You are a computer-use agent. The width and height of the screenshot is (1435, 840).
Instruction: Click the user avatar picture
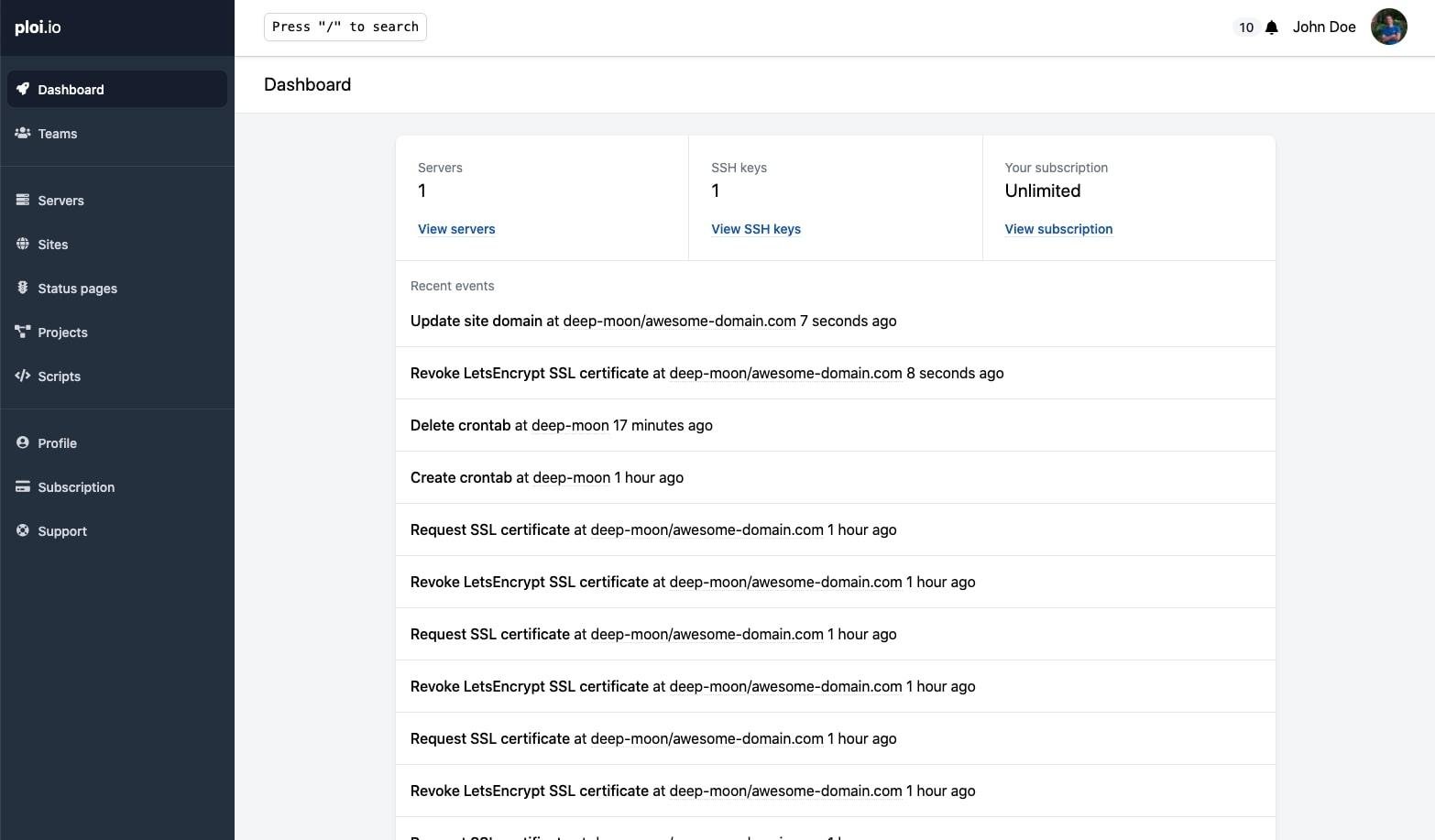(1388, 27)
